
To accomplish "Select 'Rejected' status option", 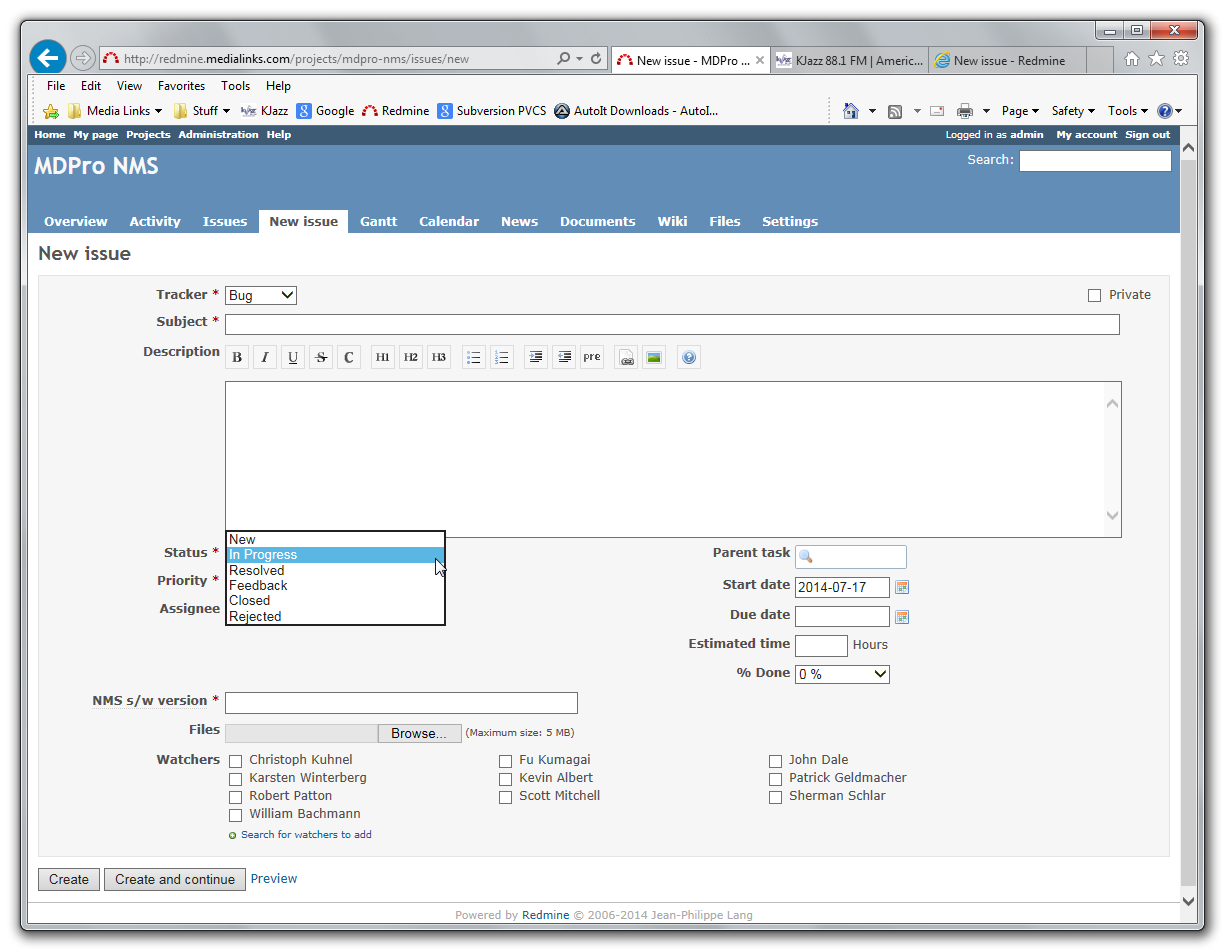I will click(x=336, y=617).
